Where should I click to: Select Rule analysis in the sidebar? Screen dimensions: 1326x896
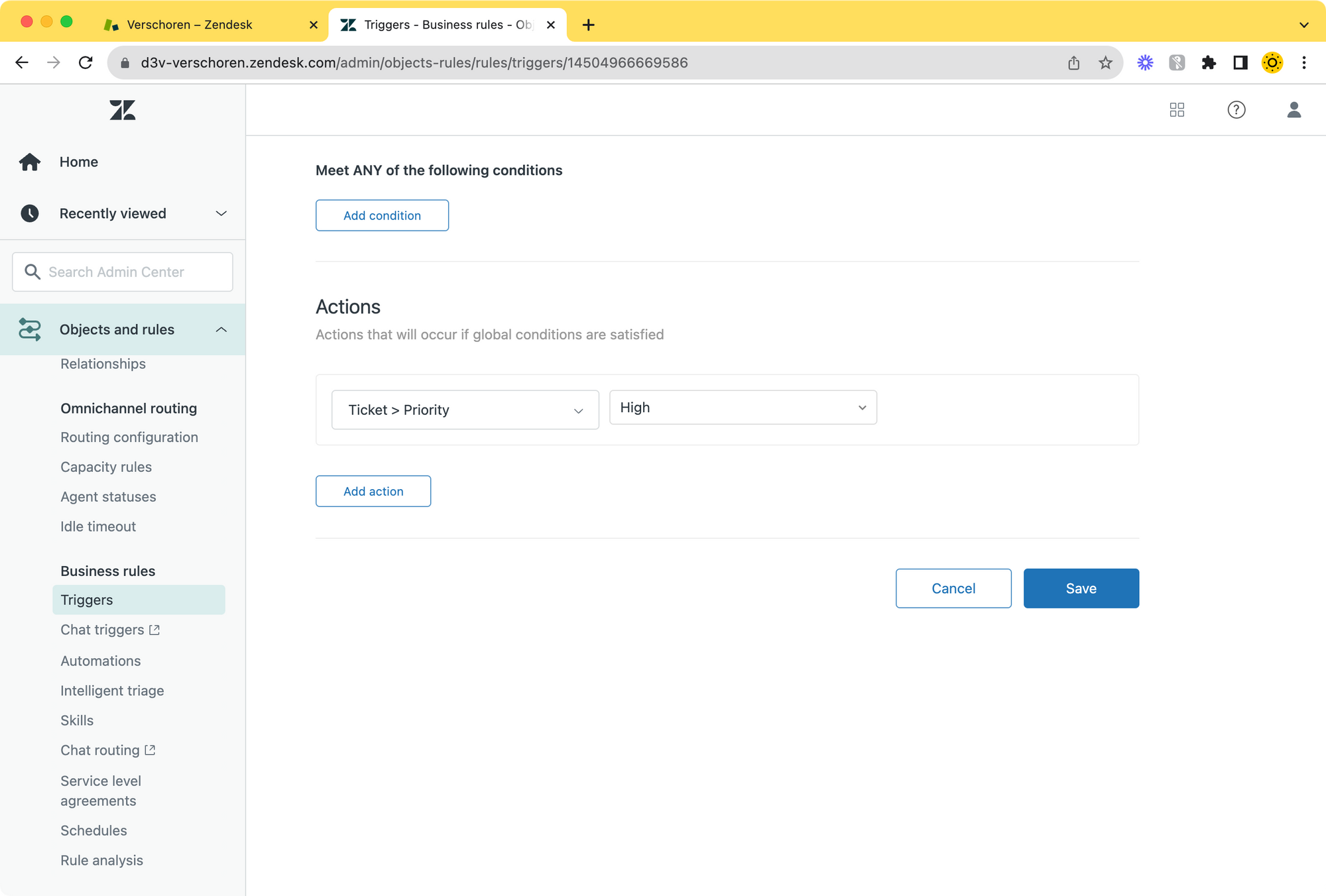[101, 860]
